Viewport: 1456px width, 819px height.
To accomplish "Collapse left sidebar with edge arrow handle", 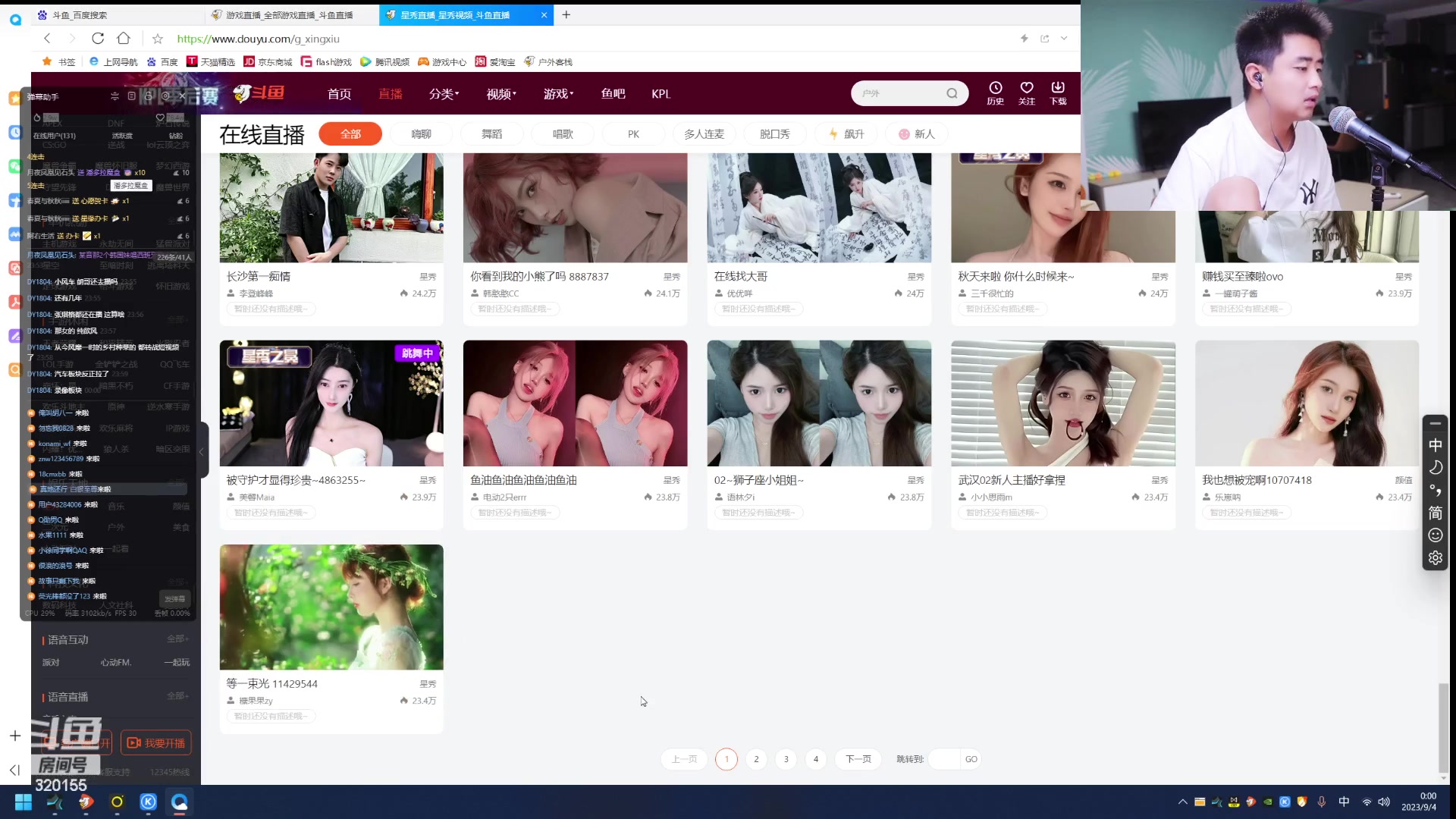I will pos(202,451).
